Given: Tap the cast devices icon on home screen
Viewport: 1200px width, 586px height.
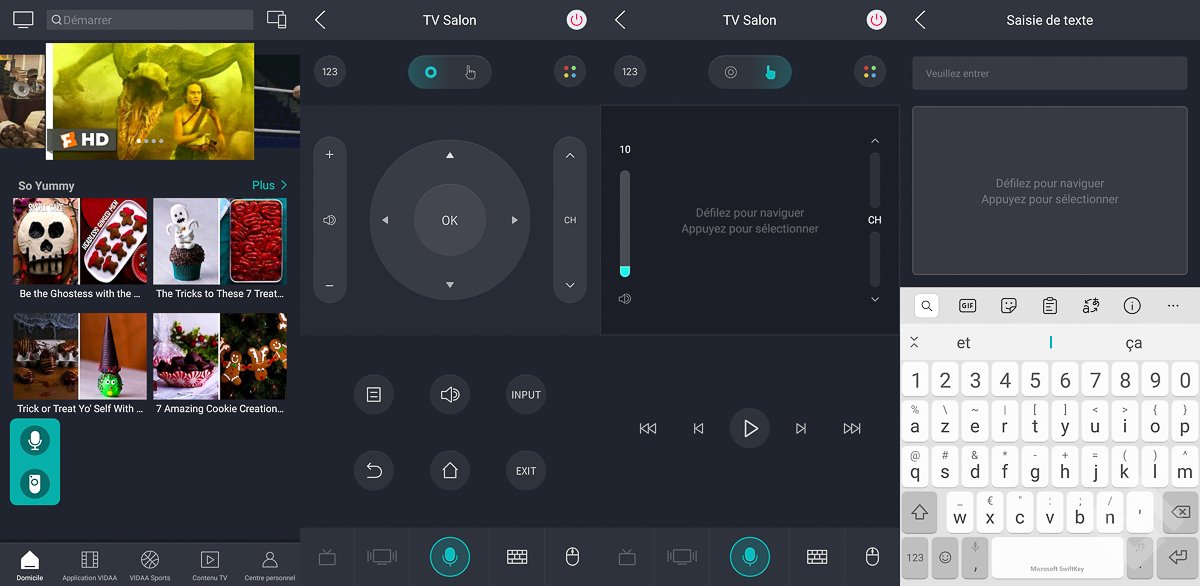Looking at the screenshot, I should 277,20.
